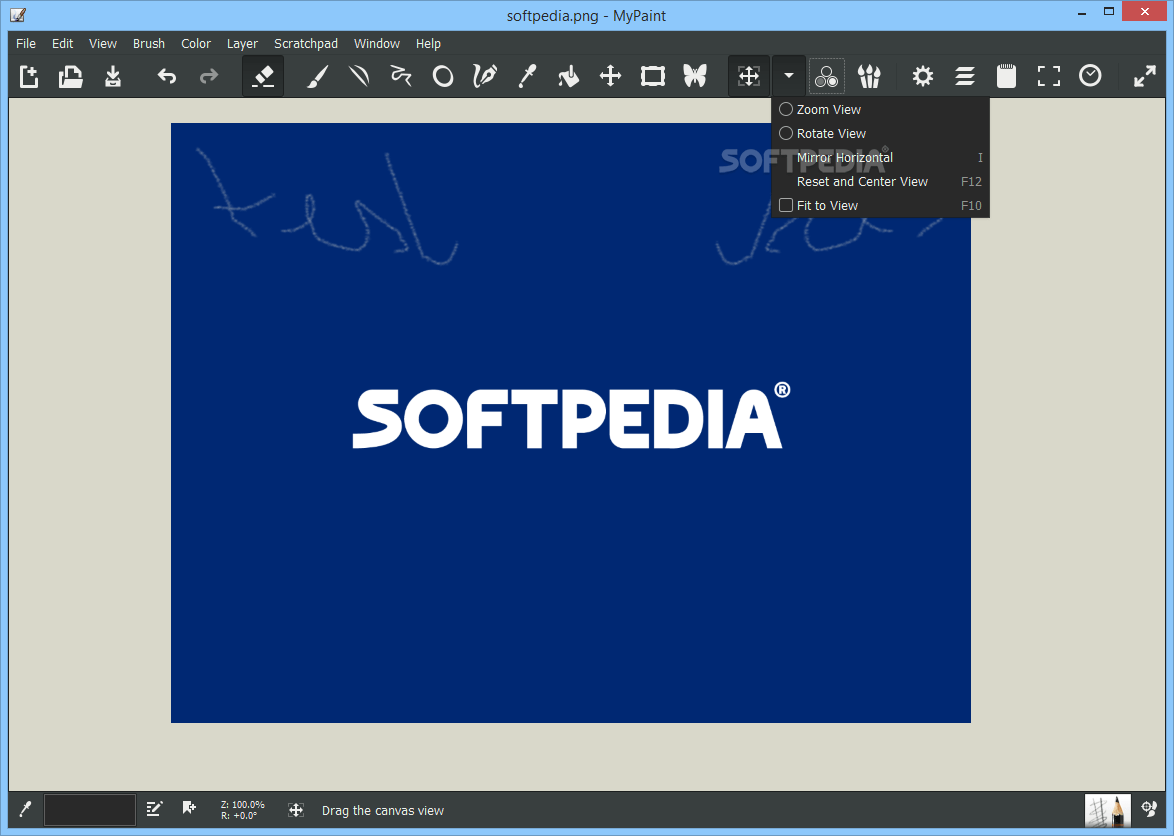Click the pencil preview thumbnail bottom right
The image size is (1174, 836).
coord(1107,810)
